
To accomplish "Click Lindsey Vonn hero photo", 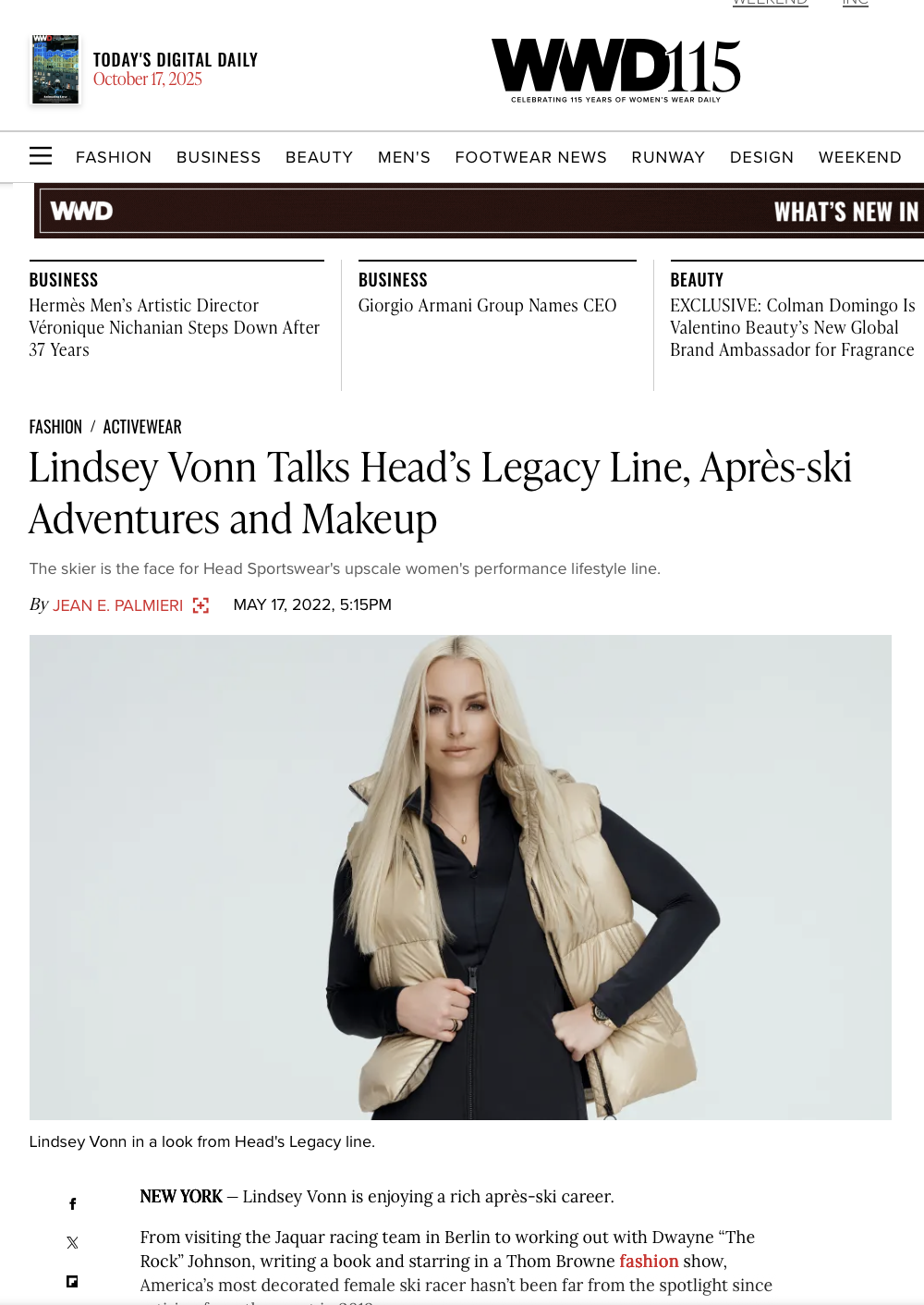I will click(460, 877).
